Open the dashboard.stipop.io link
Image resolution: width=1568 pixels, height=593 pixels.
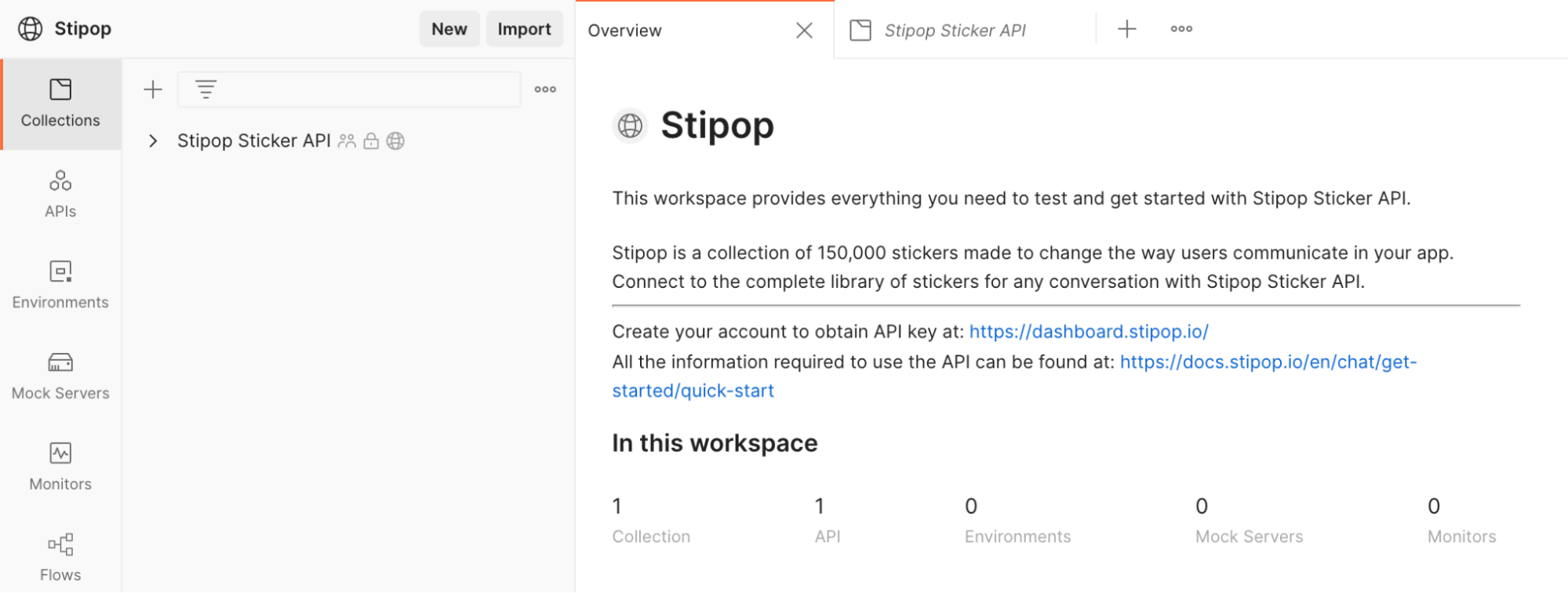(1089, 332)
